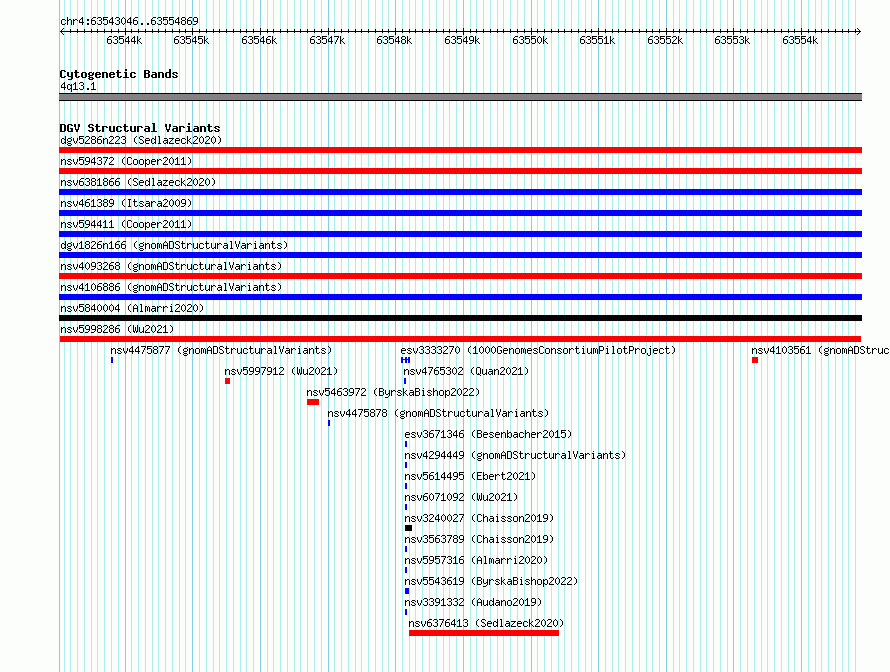Image resolution: width=890 pixels, height=672 pixels.
Task: Click the 63552k ruler tick label
Action: 665,40
